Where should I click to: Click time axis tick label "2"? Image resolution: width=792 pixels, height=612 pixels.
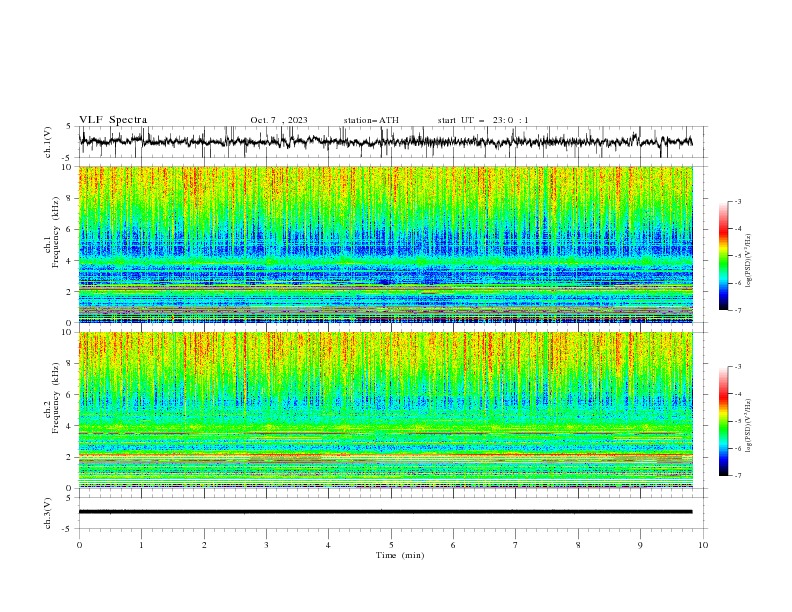(204, 545)
